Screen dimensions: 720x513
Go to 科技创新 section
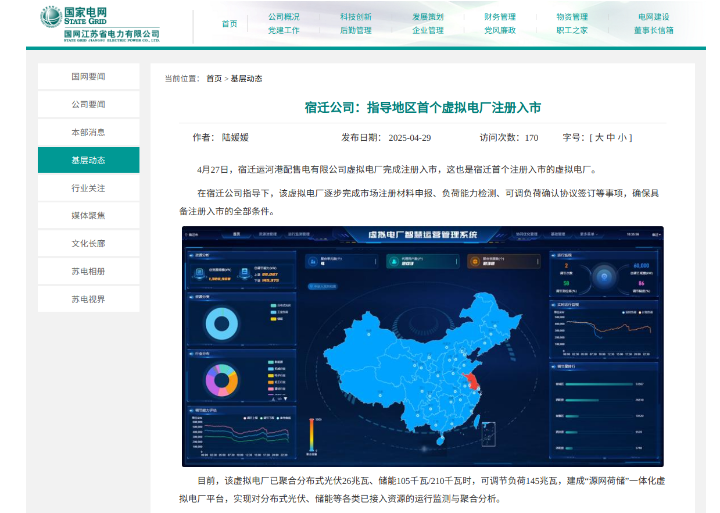pos(355,17)
